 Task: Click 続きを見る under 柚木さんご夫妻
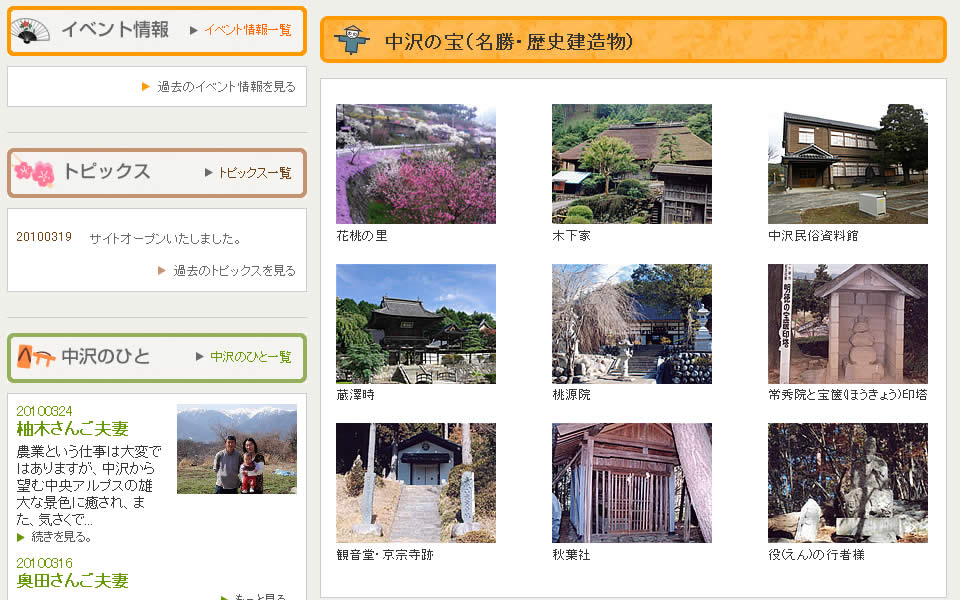point(61,537)
